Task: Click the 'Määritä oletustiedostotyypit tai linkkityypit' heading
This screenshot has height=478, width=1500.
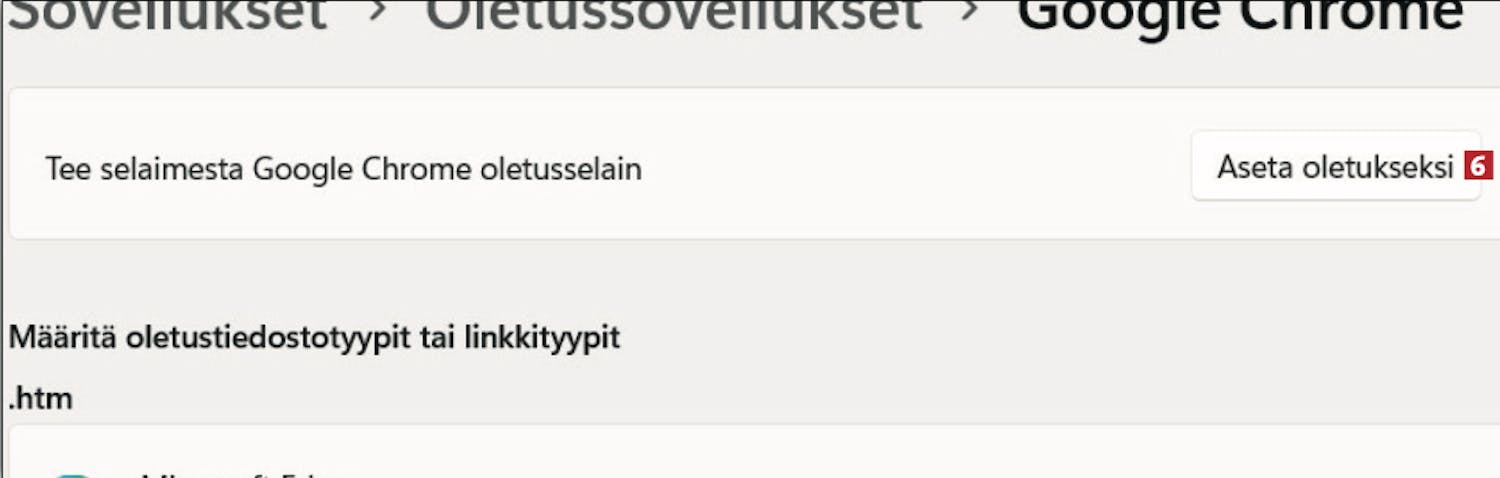Action: tap(314, 338)
